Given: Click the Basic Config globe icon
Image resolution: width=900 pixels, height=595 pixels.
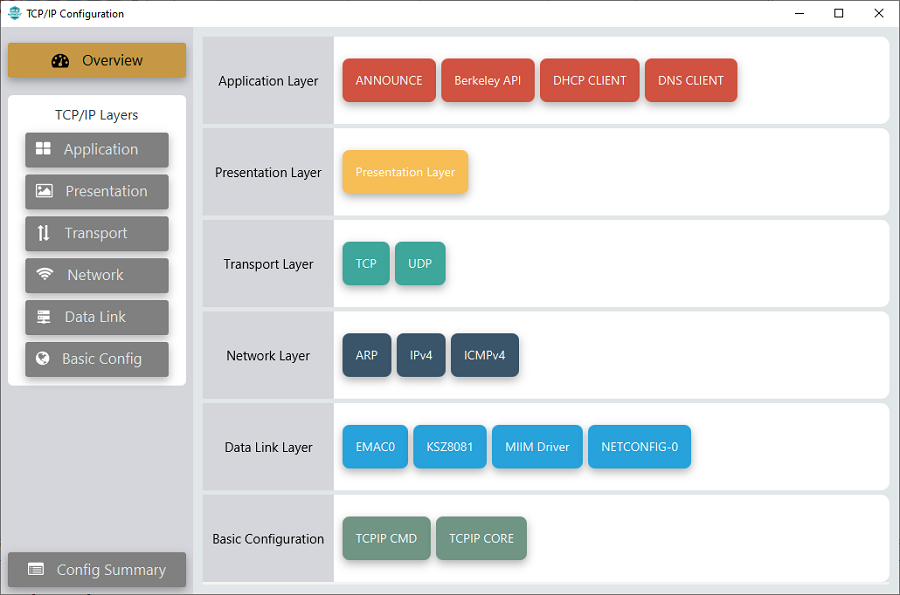Looking at the screenshot, I should click(x=43, y=359).
